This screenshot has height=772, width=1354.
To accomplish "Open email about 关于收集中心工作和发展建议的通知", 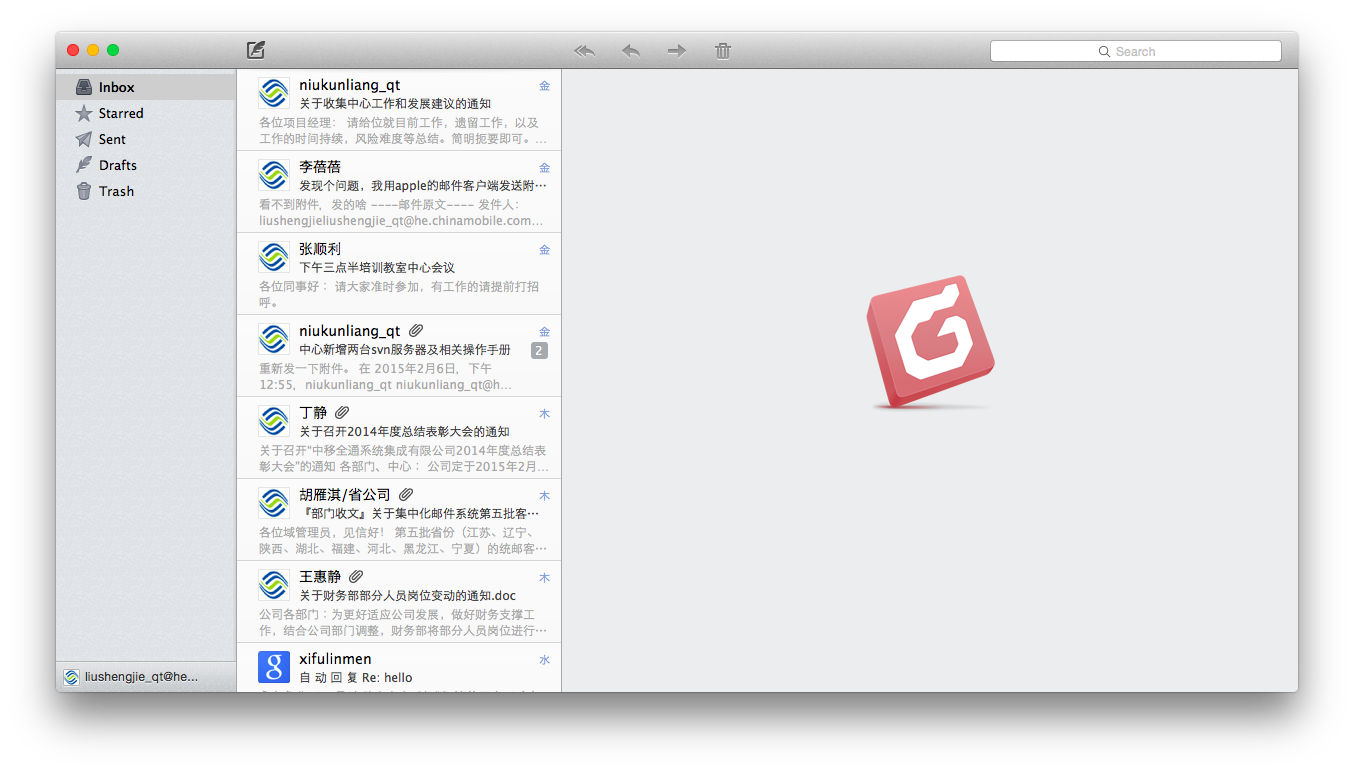I will (399, 110).
